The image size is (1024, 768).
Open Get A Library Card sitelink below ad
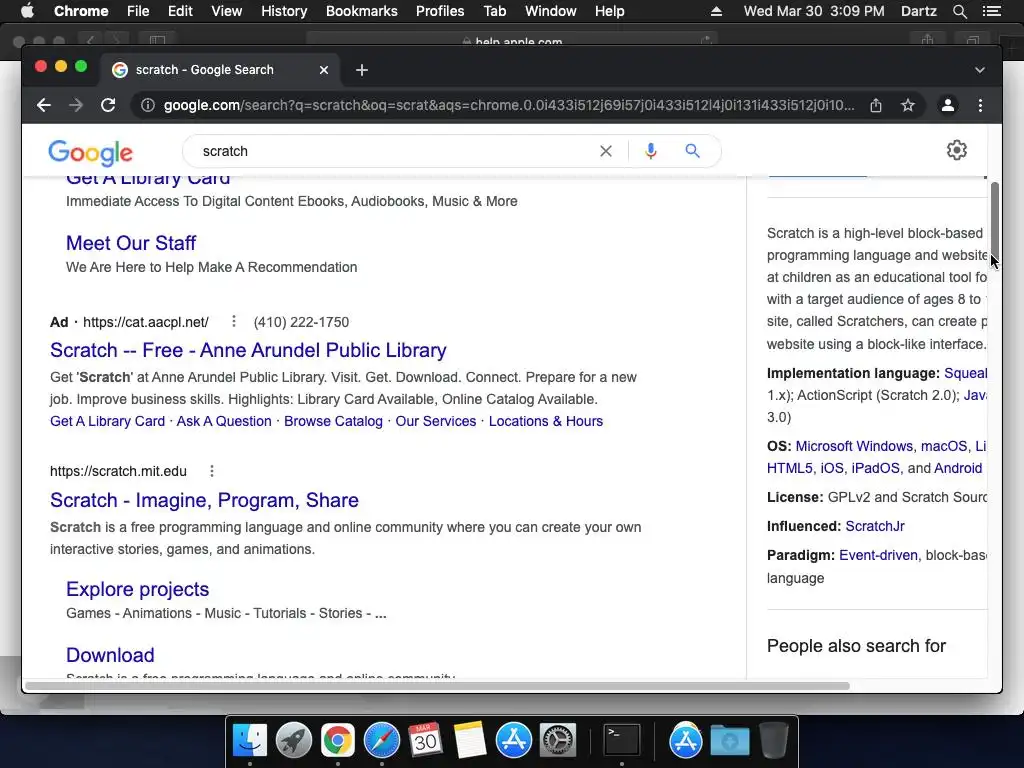108,421
